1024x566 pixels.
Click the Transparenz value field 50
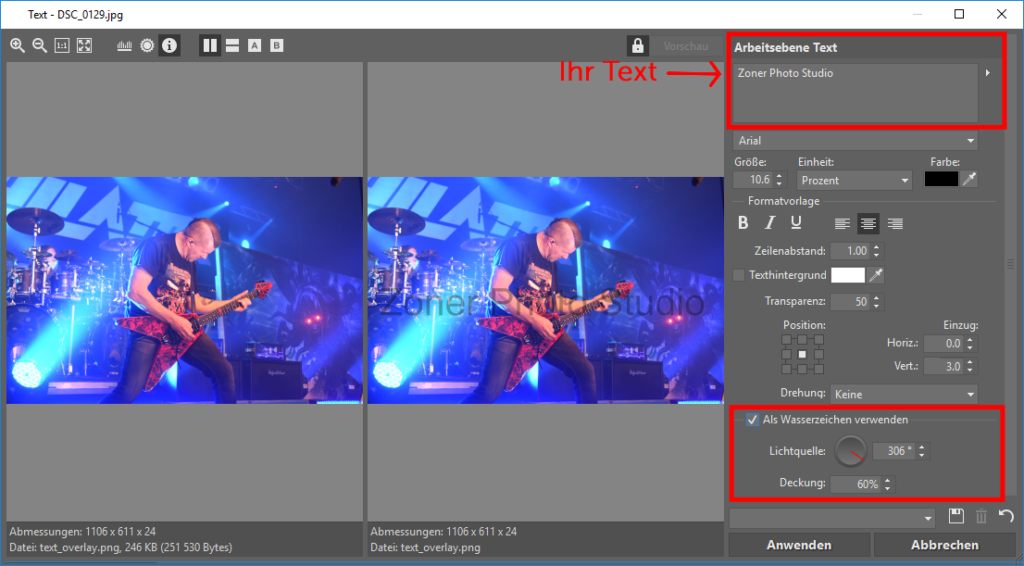(x=851, y=302)
